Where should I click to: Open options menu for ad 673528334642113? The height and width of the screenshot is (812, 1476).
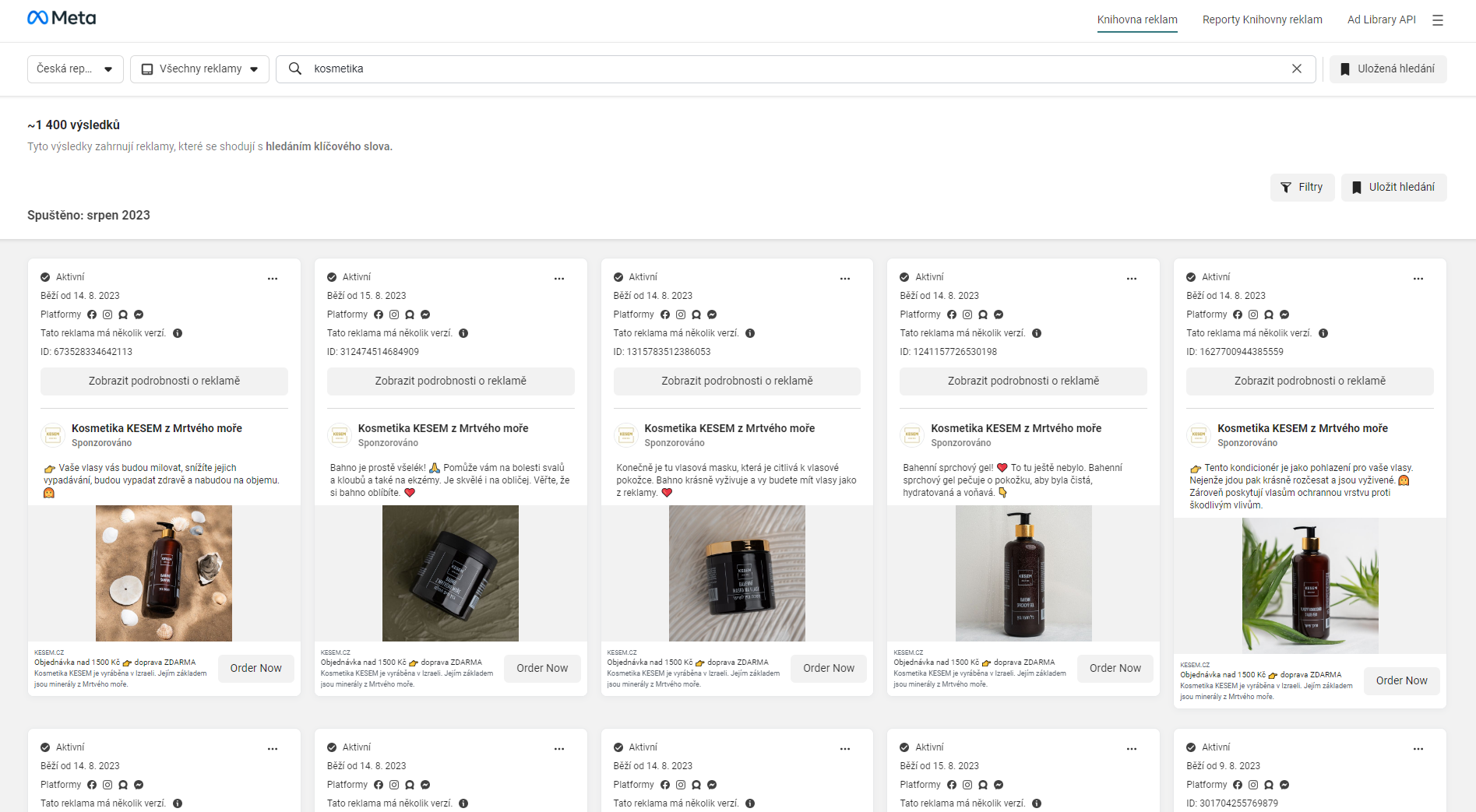click(x=273, y=278)
